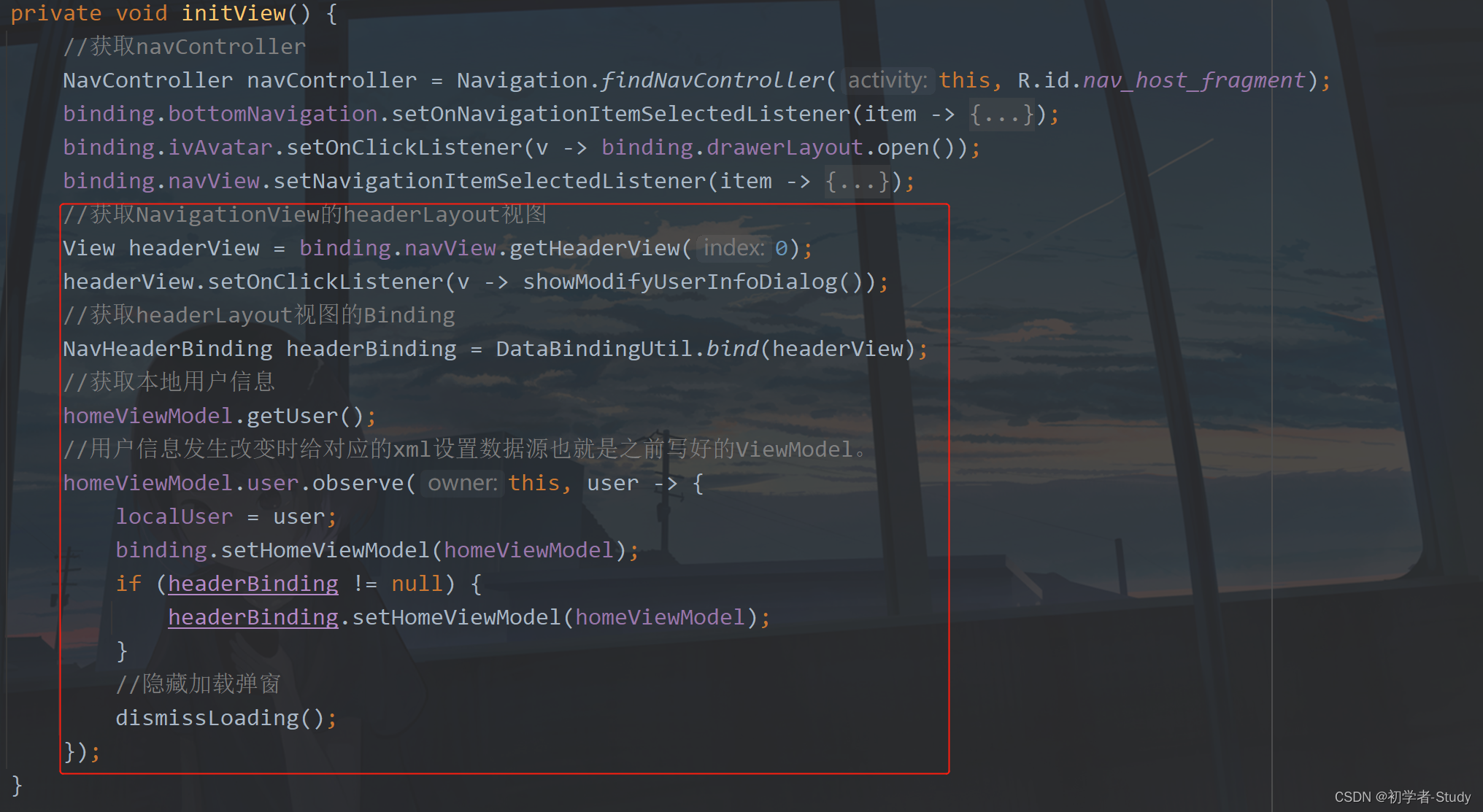Expand folded lambda after setOnNavigationItemSelectedListener(item ->
This screenshot has width=1483, height=812.
coord(1002,114)
